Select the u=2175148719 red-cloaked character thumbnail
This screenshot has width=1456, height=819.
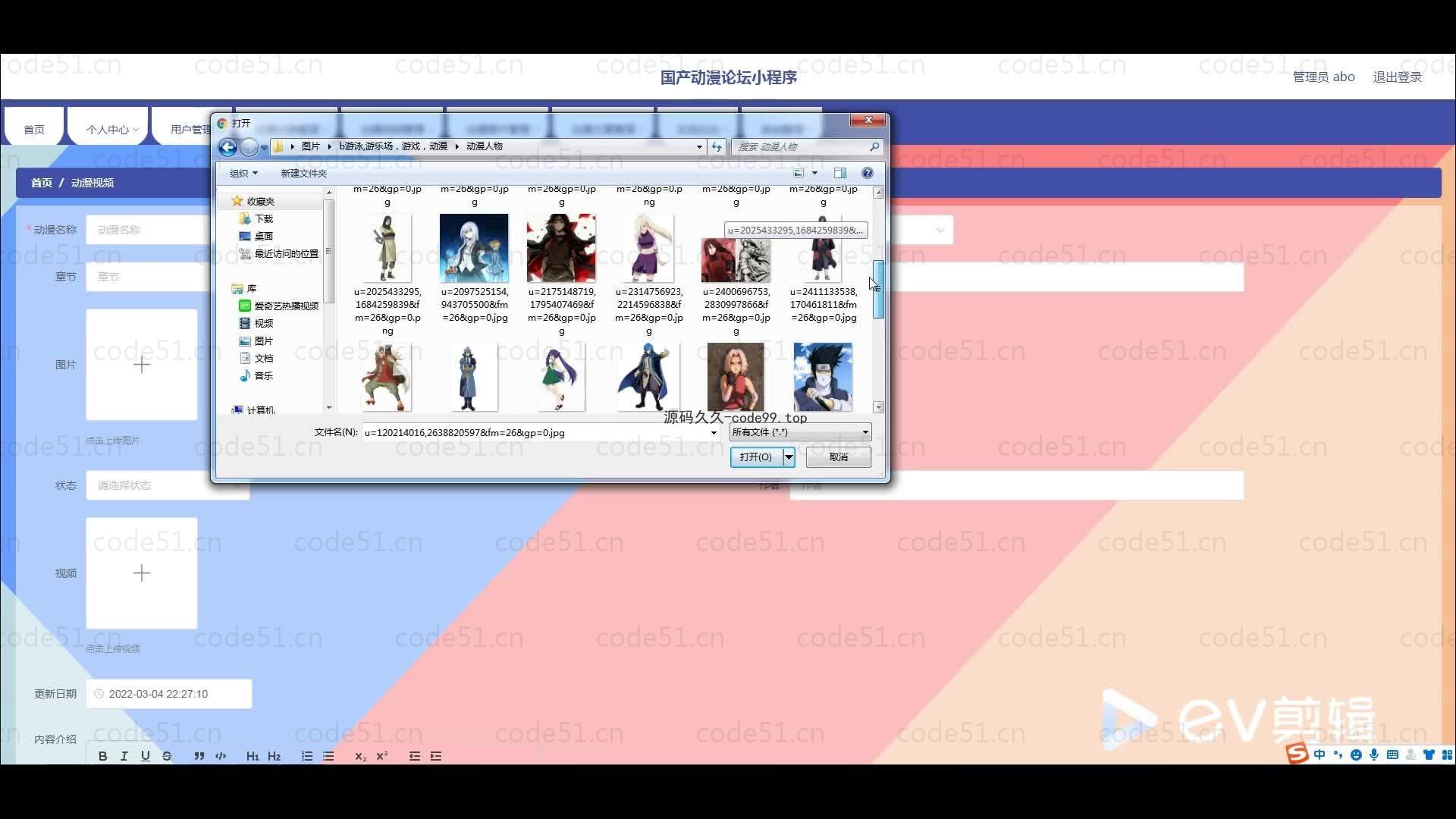click(561, 248)
